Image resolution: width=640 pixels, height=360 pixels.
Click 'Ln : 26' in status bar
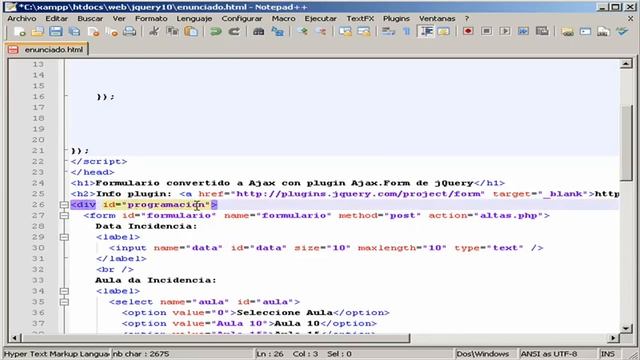[269, 354]
